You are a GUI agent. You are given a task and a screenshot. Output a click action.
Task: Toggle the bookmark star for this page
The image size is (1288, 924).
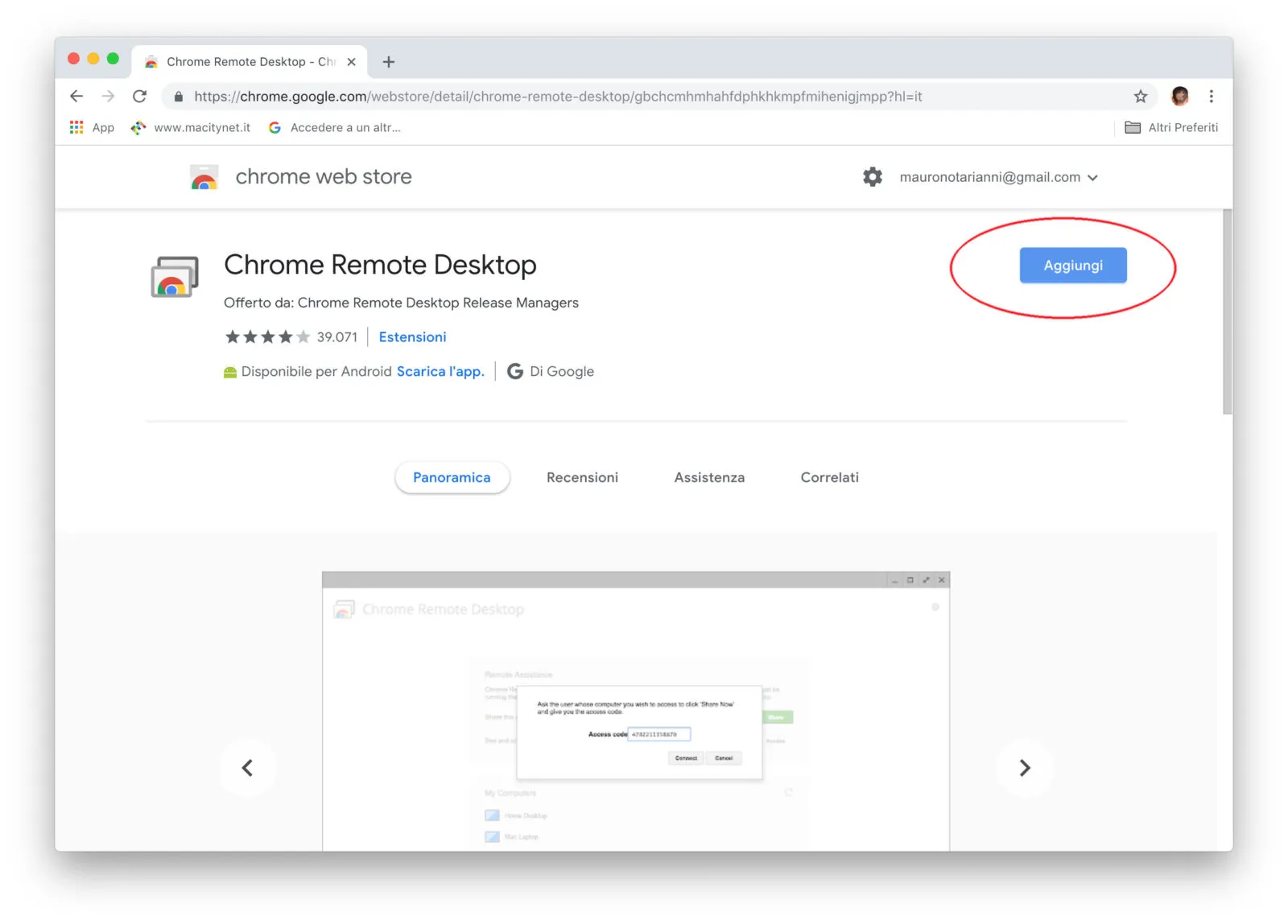tap(1141, 96)
